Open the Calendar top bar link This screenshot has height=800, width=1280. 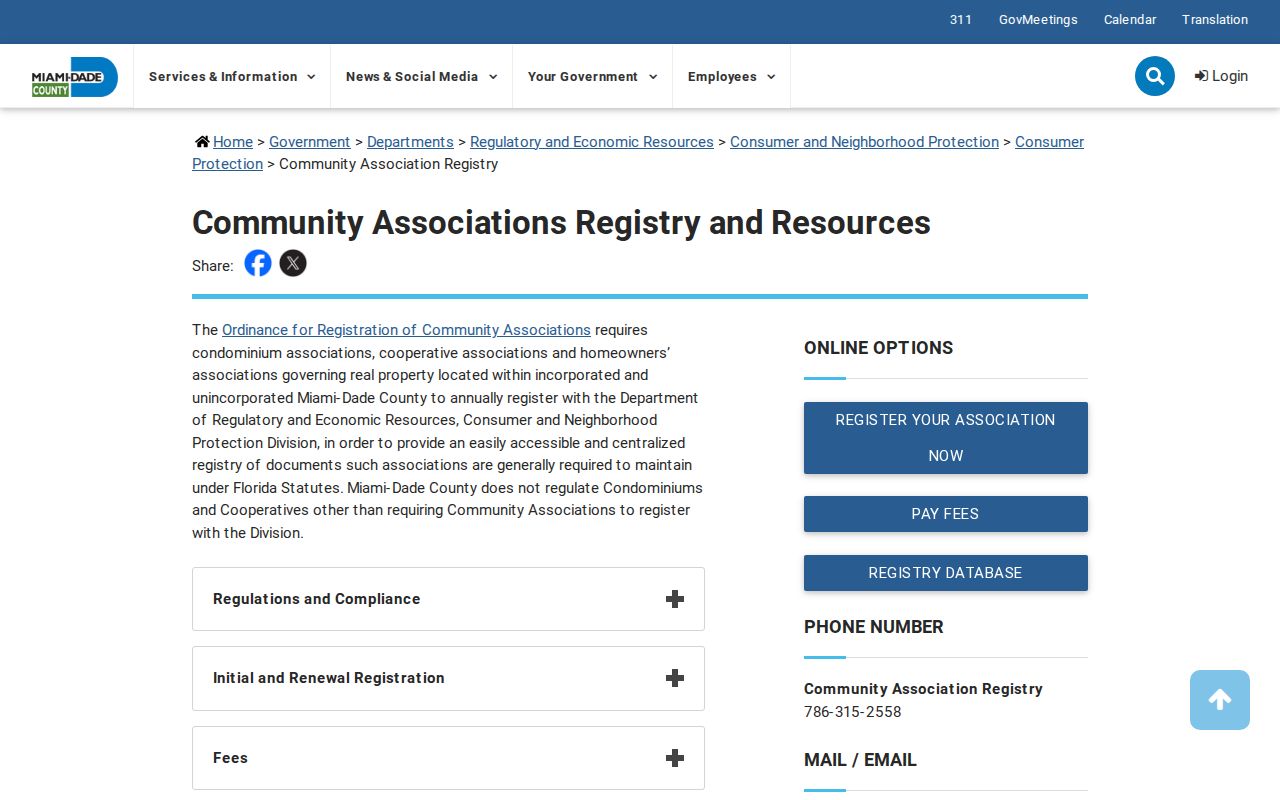click(1130, 20)
